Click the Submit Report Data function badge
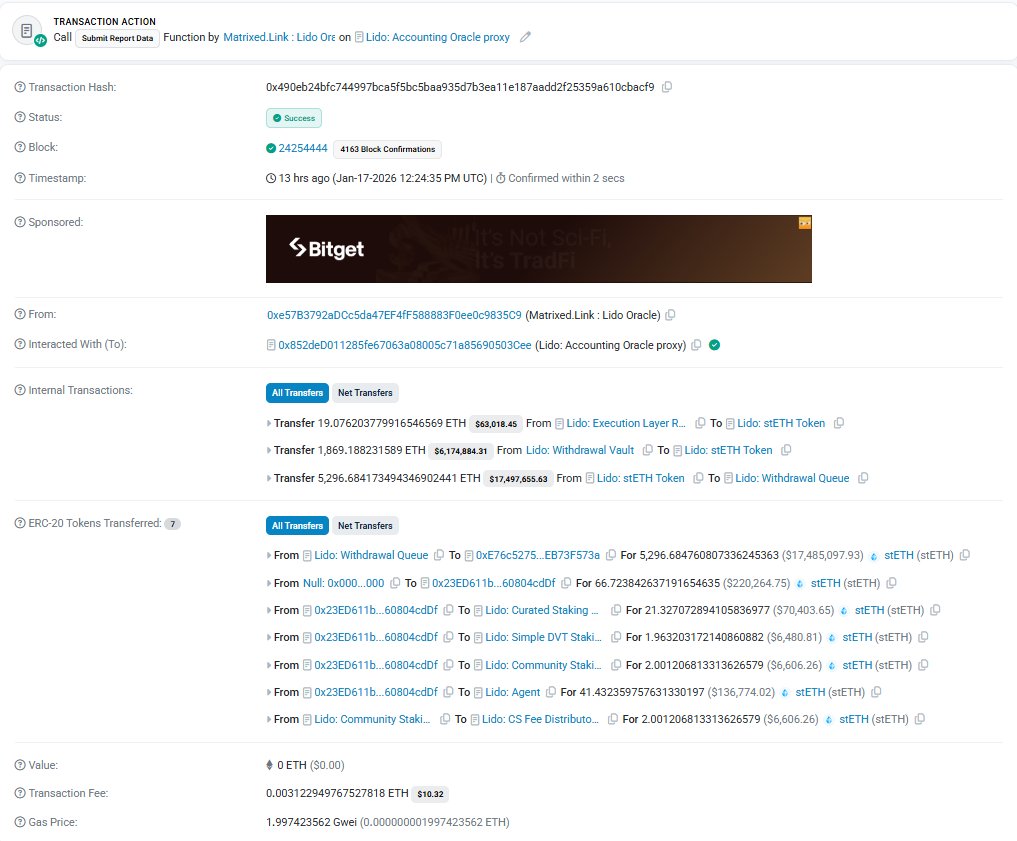The width and height of the screenshot is (1017, 841). click(117, 38)
